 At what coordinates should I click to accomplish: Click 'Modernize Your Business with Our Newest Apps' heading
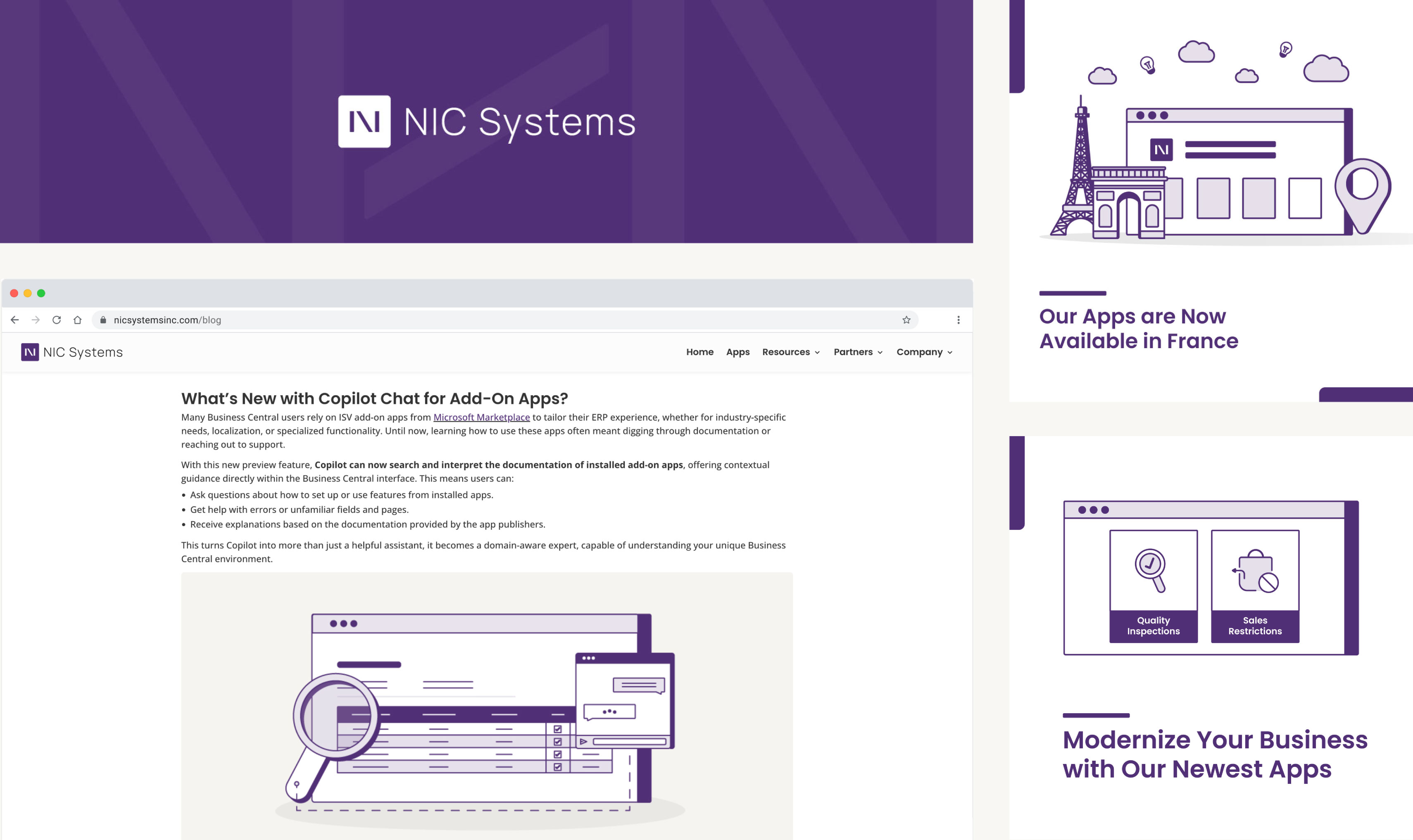[1215, 754]
